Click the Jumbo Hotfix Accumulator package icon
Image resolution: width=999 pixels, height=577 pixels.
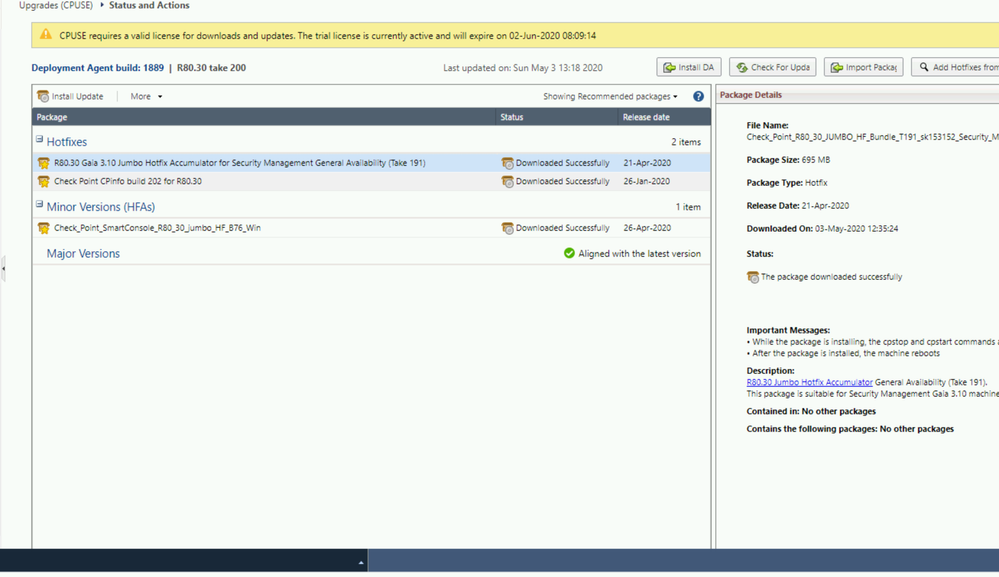[43, 163]
